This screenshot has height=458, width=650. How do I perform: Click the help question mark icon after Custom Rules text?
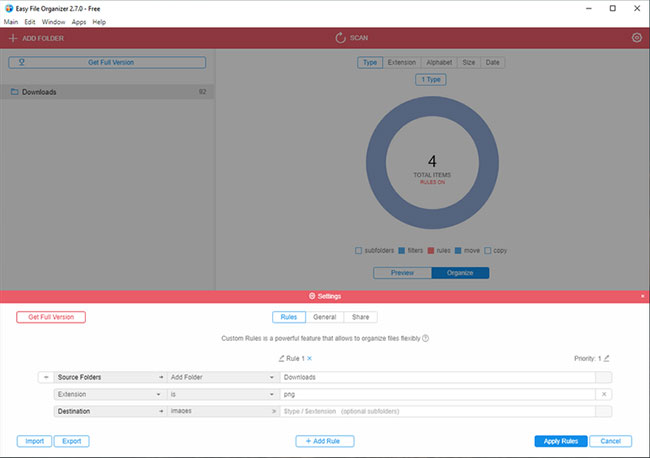click(425, 338)
